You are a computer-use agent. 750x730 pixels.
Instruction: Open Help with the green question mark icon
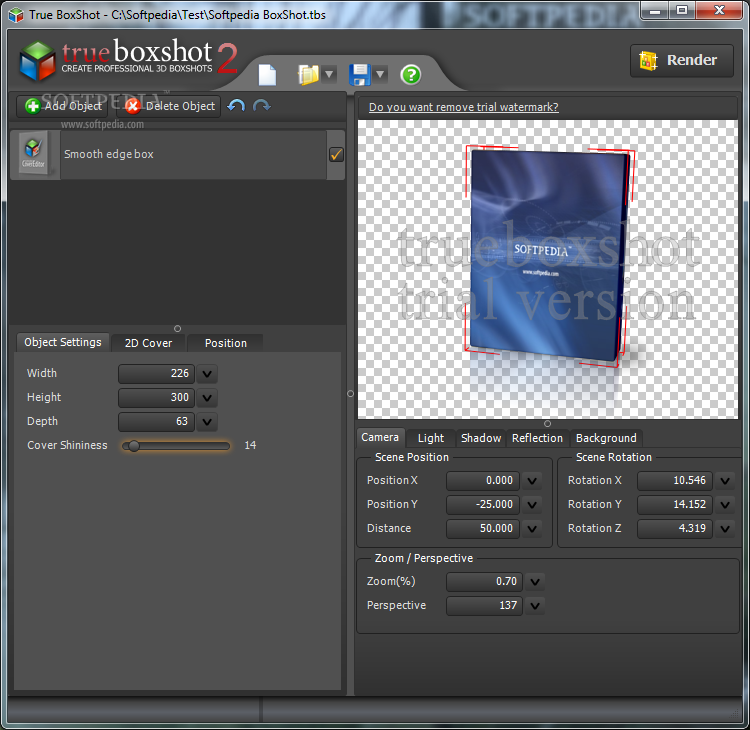click(411, 75)
